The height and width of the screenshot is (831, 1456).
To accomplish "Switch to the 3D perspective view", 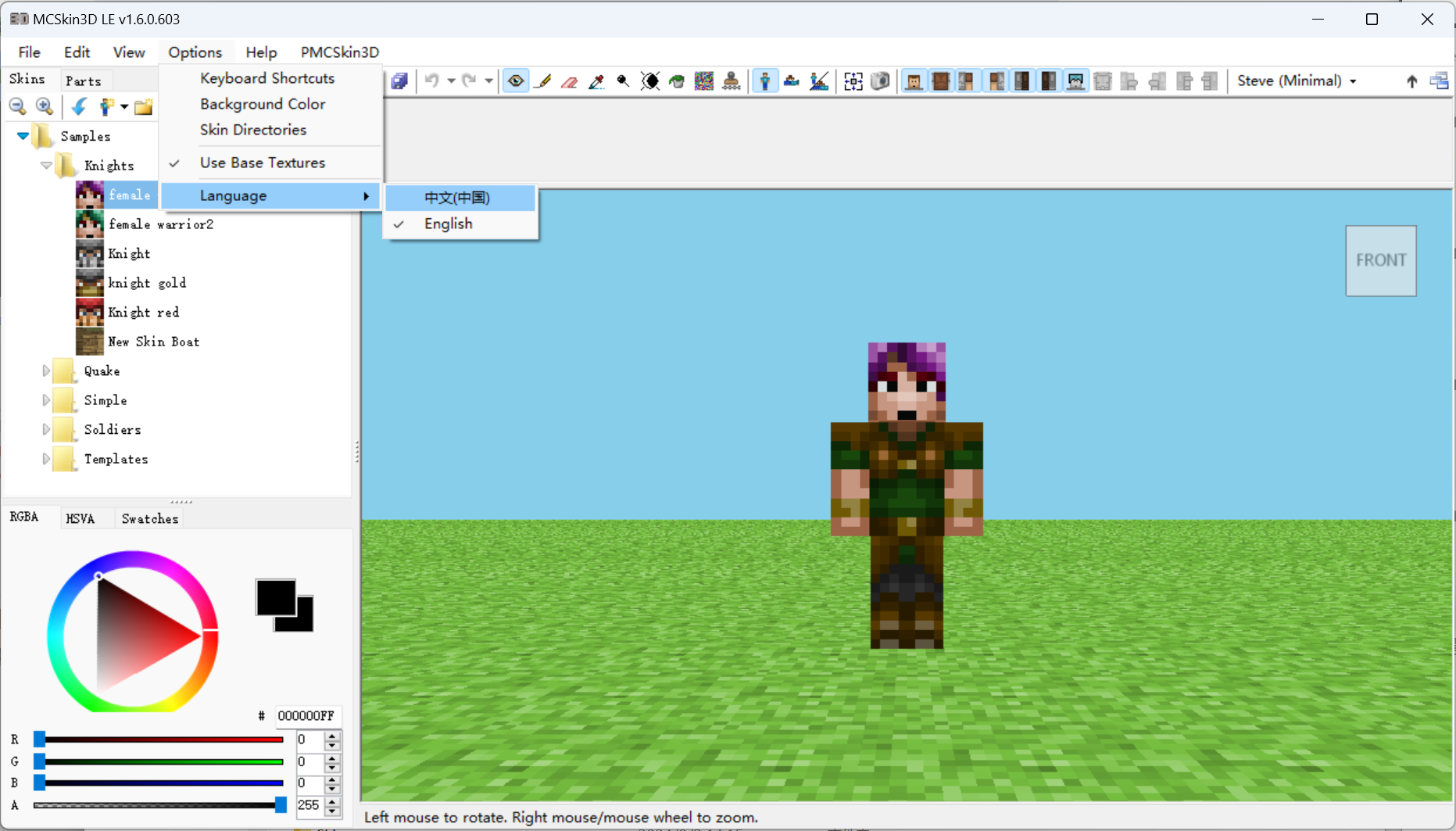I will pos(765,81).
